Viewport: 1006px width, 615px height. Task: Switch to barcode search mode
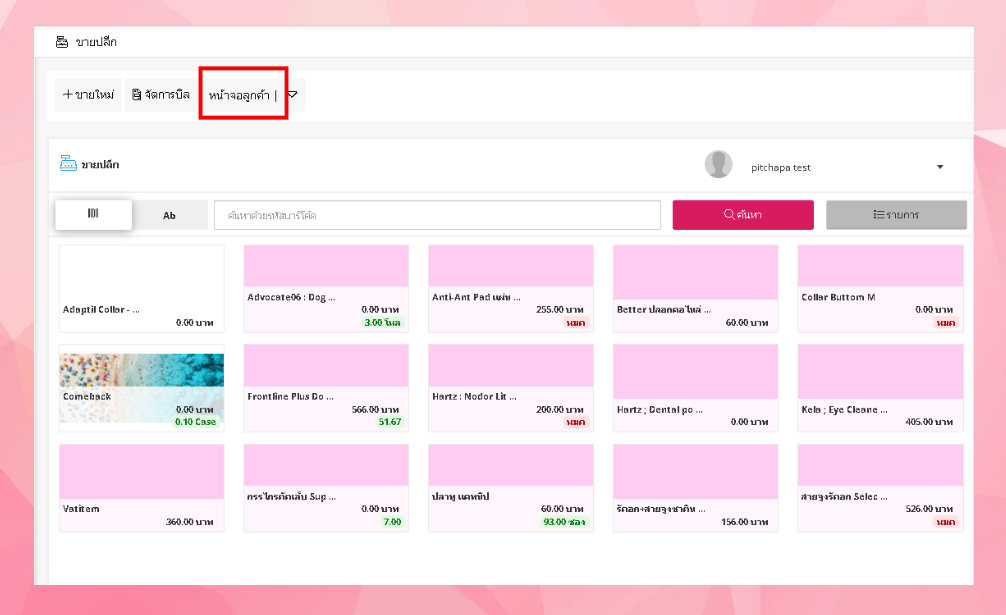94,214
